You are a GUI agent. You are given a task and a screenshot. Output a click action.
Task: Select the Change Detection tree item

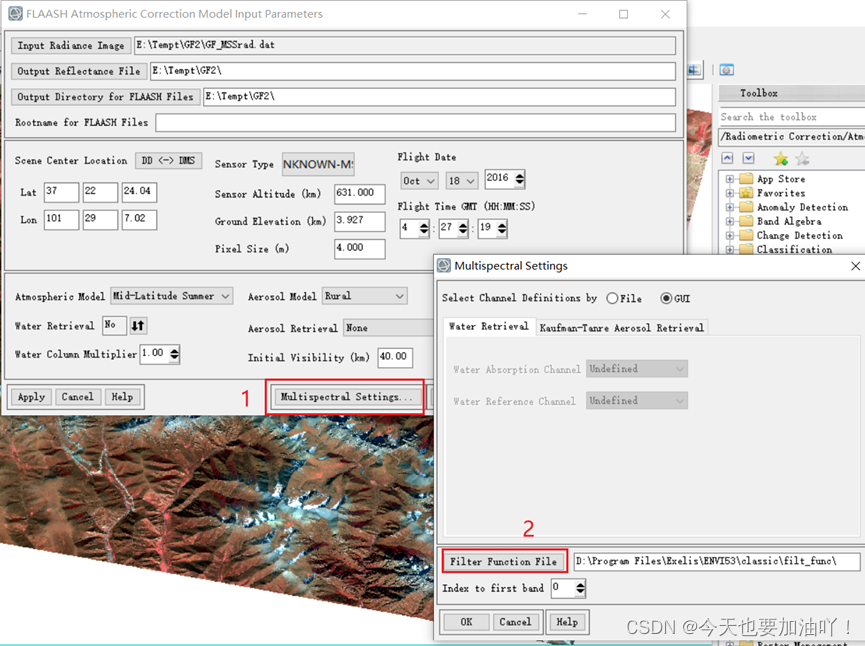point(799,236)
